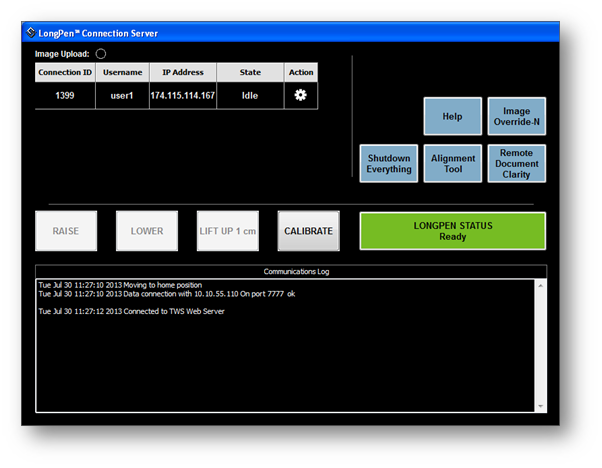The height and width of the screenshot is (468, 602).
Task: Click Shutdown Everything button
Action: point(389,164)
